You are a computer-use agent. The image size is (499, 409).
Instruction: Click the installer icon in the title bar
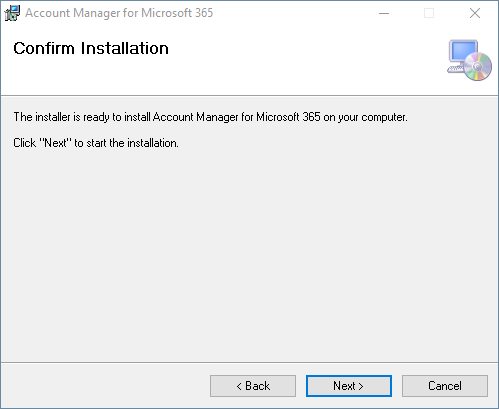[x=12, y=13]
